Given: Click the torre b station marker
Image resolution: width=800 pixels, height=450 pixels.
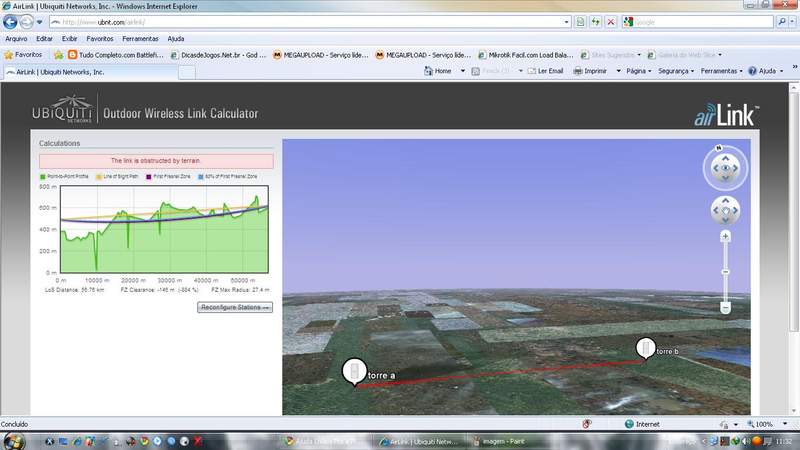Looking at the screenshot, I should click(x=645, y=348).
